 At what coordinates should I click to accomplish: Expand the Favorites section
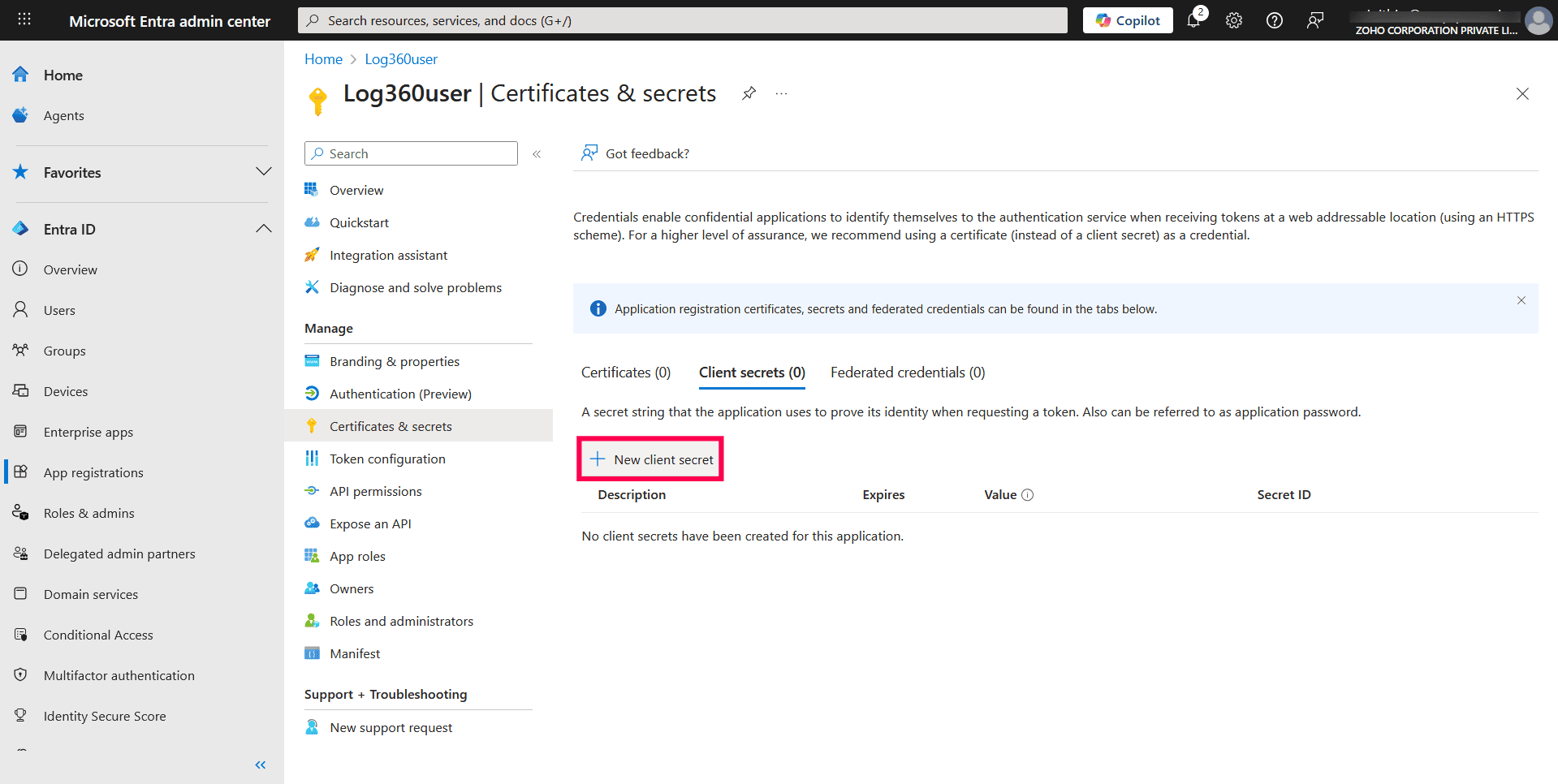(x=264, y=171)
